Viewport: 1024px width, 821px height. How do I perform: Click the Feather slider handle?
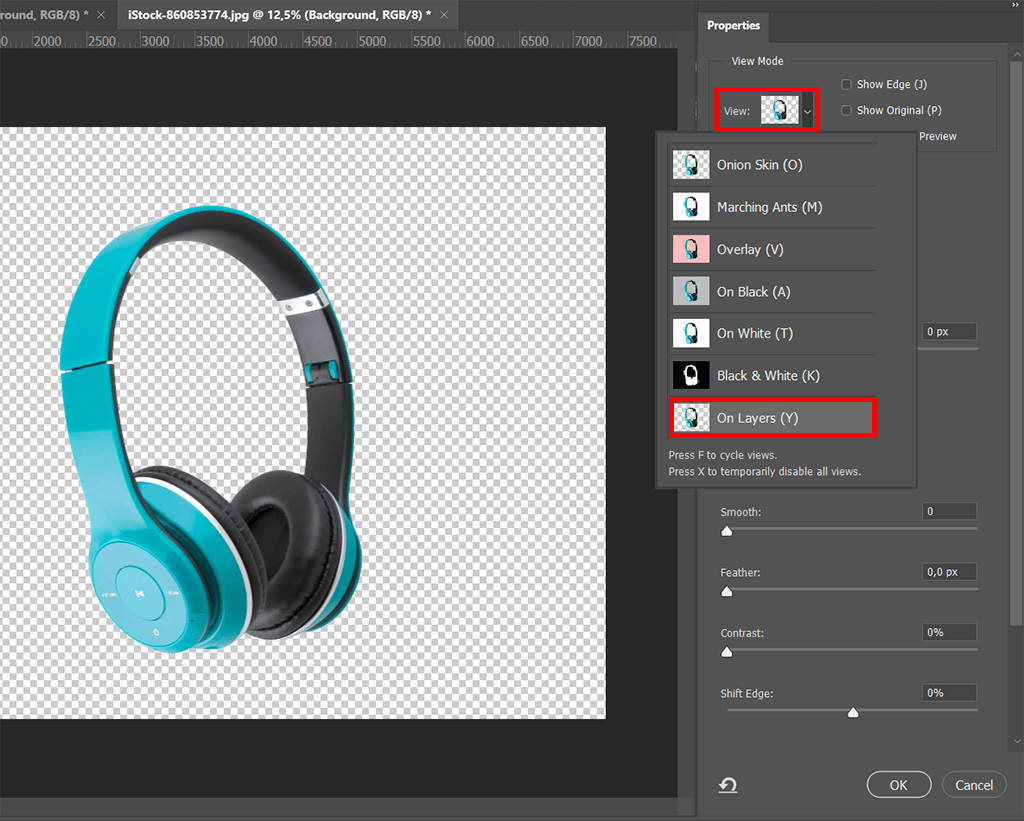(x=727, y=592)
